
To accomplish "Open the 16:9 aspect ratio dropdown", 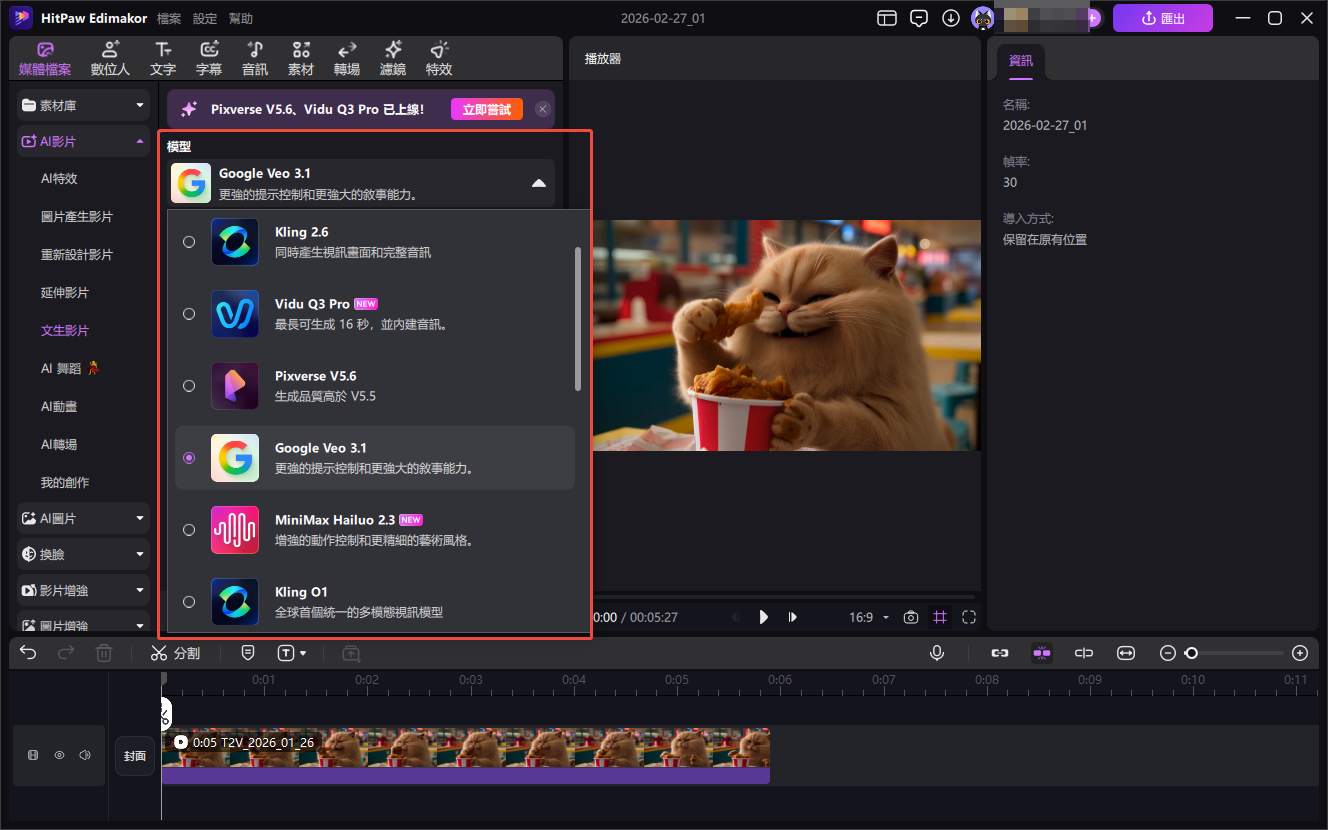I will point(868,617).
